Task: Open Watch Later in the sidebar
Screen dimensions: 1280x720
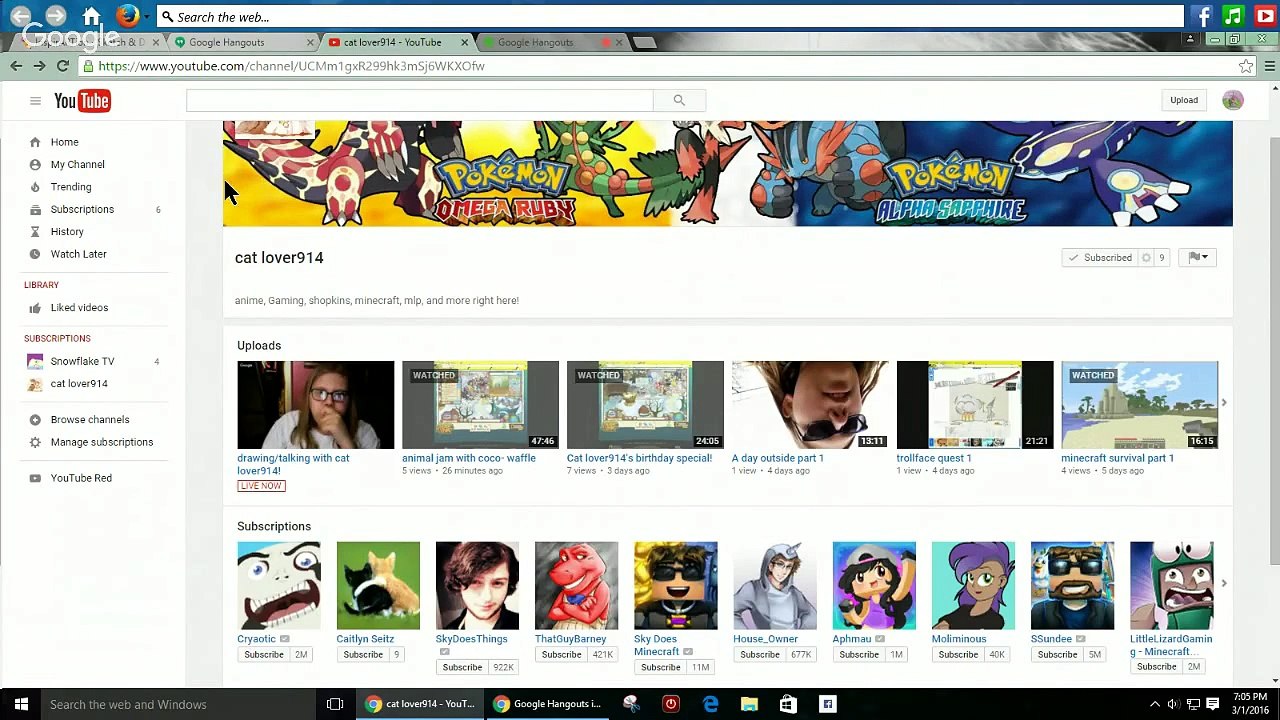Action: coord(79,254)
